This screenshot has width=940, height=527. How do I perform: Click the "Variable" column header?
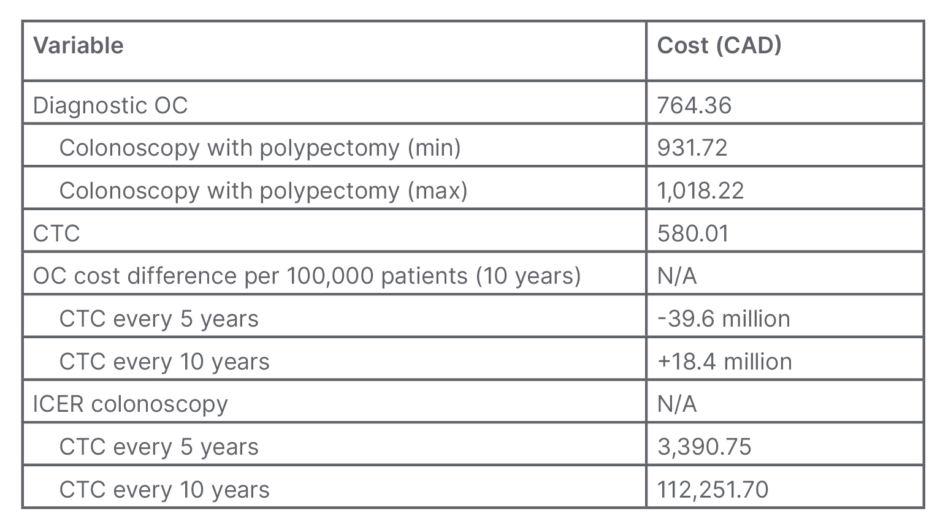coord(78,46)
